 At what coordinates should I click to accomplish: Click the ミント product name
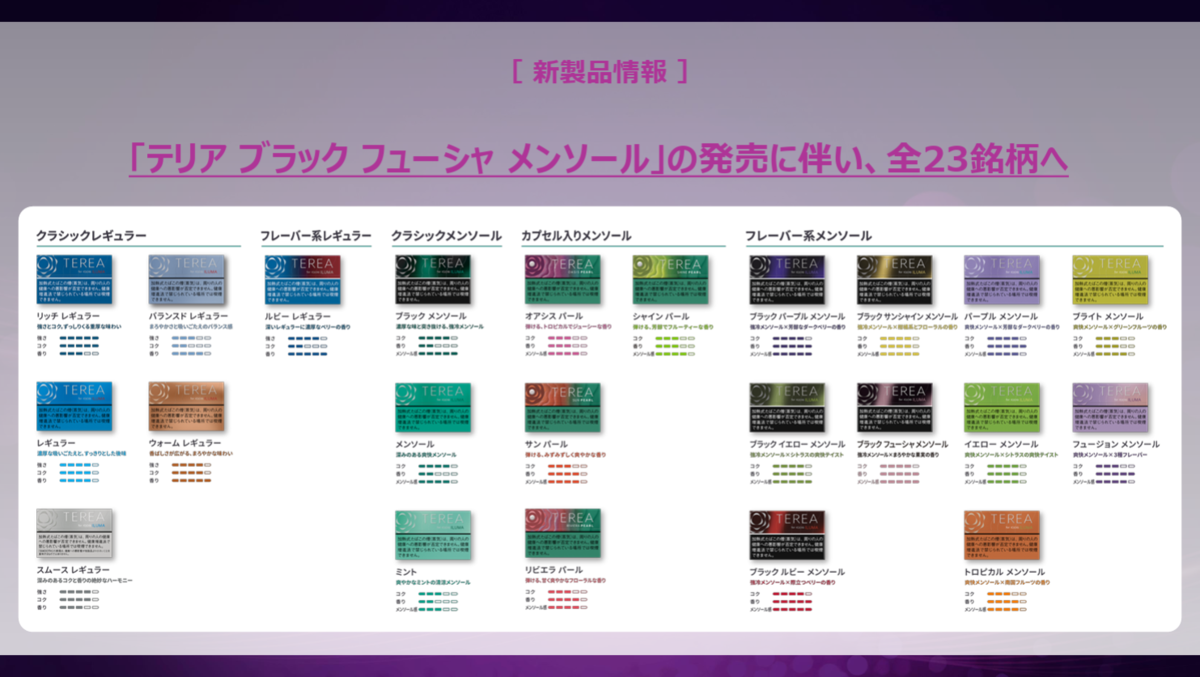407,571
